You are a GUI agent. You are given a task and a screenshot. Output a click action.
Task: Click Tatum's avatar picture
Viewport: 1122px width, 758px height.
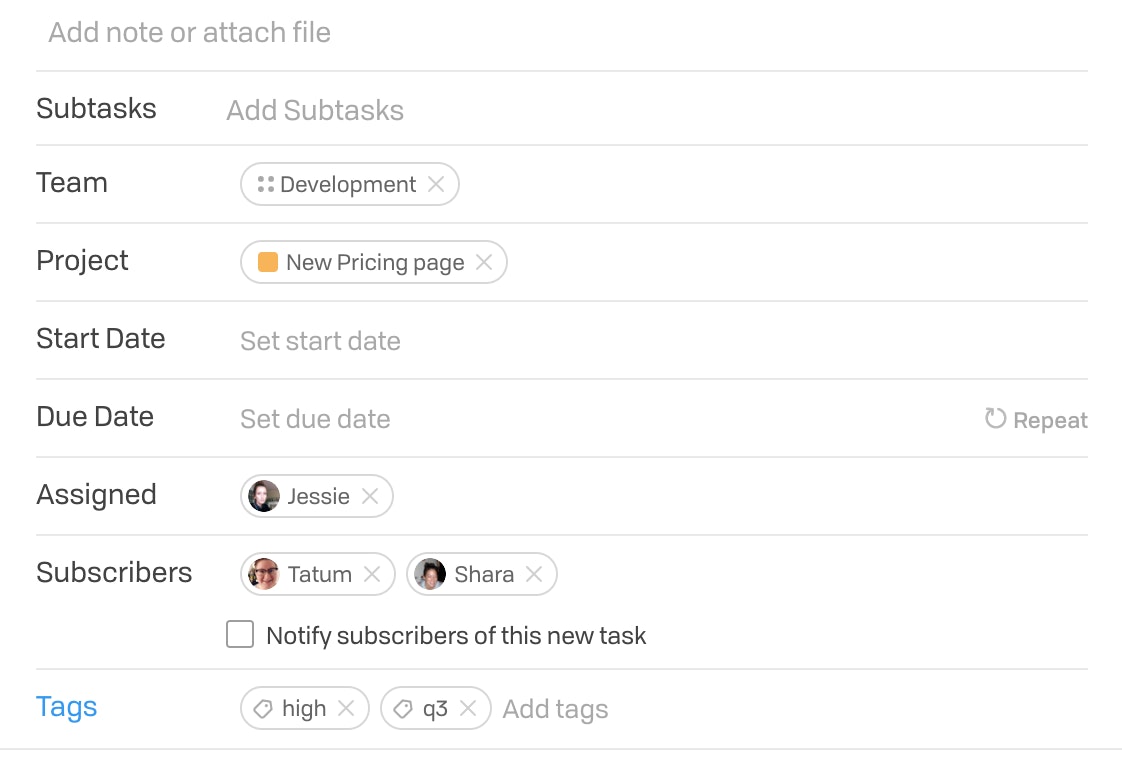tap(263, 574)
